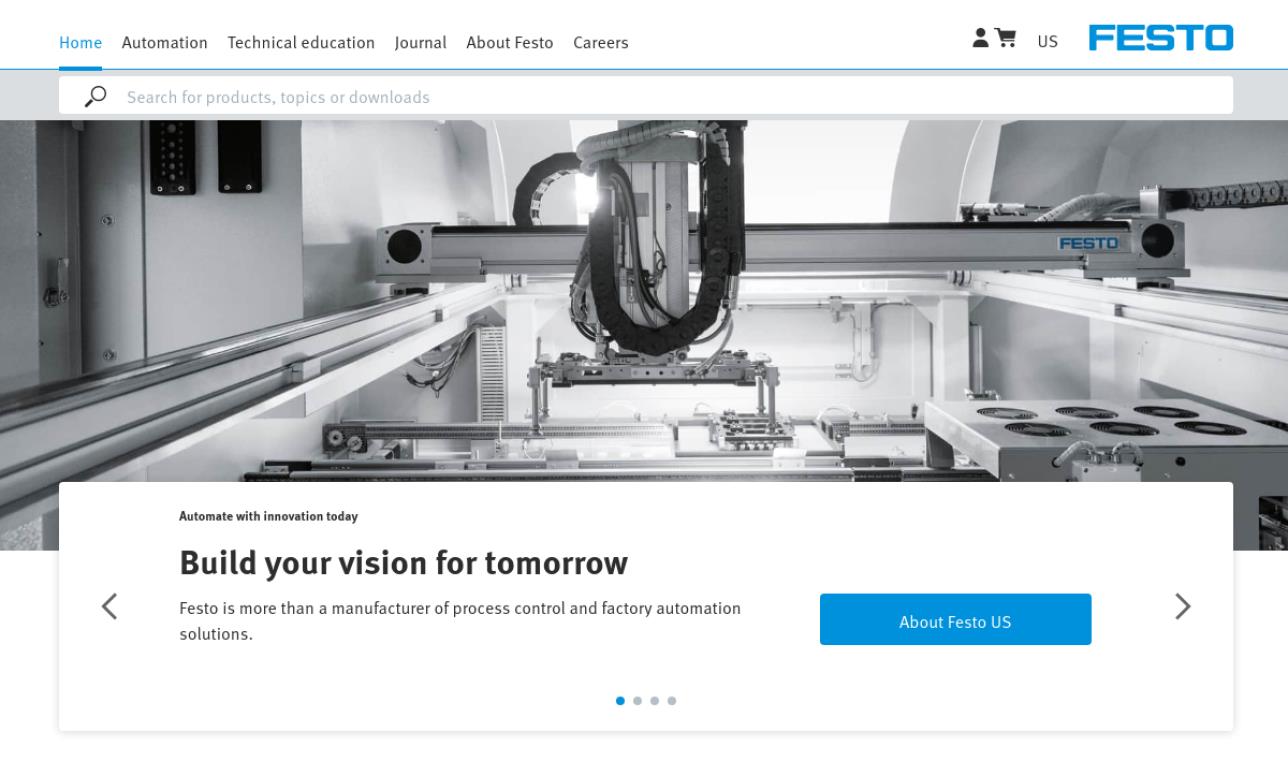Select Technical education in navigation

pyautogui.click(x=301, y=42)
